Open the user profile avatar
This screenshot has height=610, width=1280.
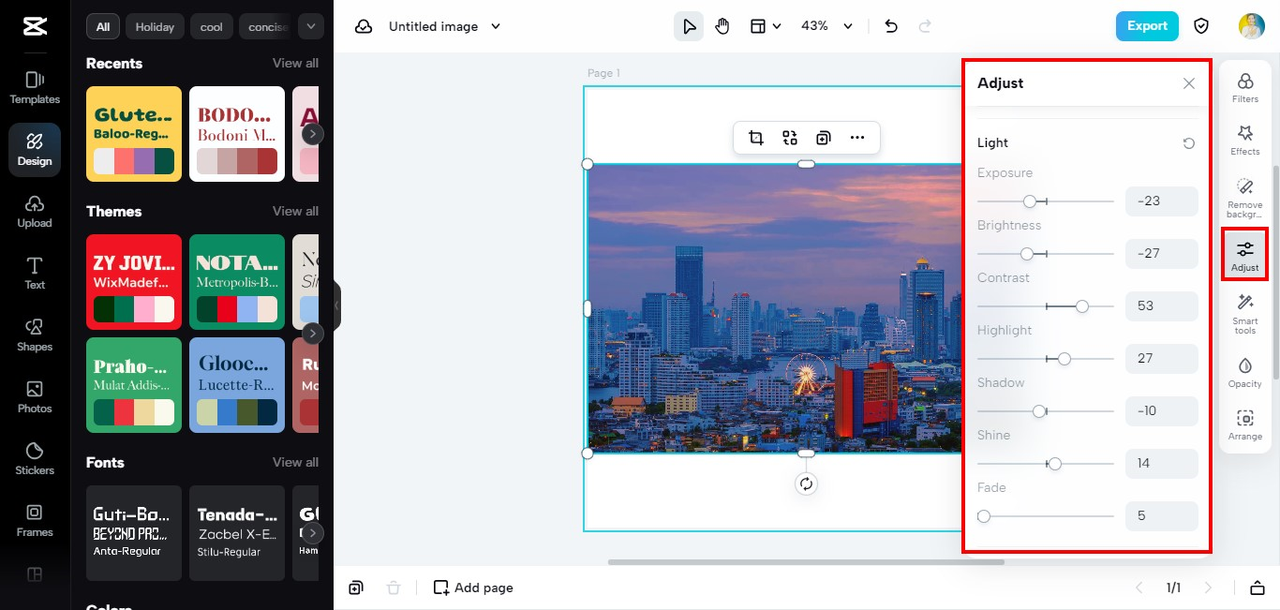[1251, 27]
